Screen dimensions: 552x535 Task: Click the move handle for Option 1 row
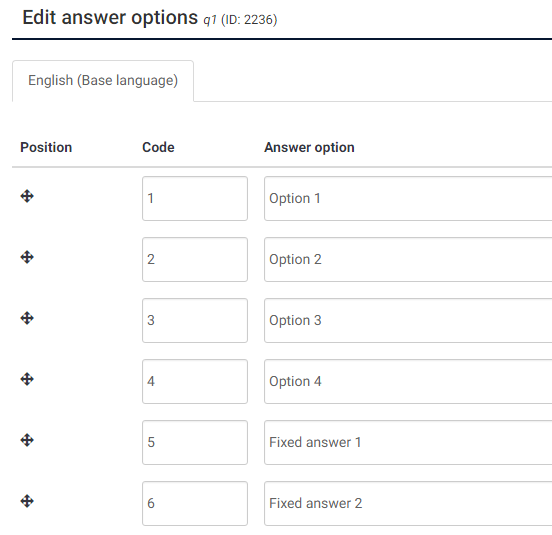[x=27, y=196]
